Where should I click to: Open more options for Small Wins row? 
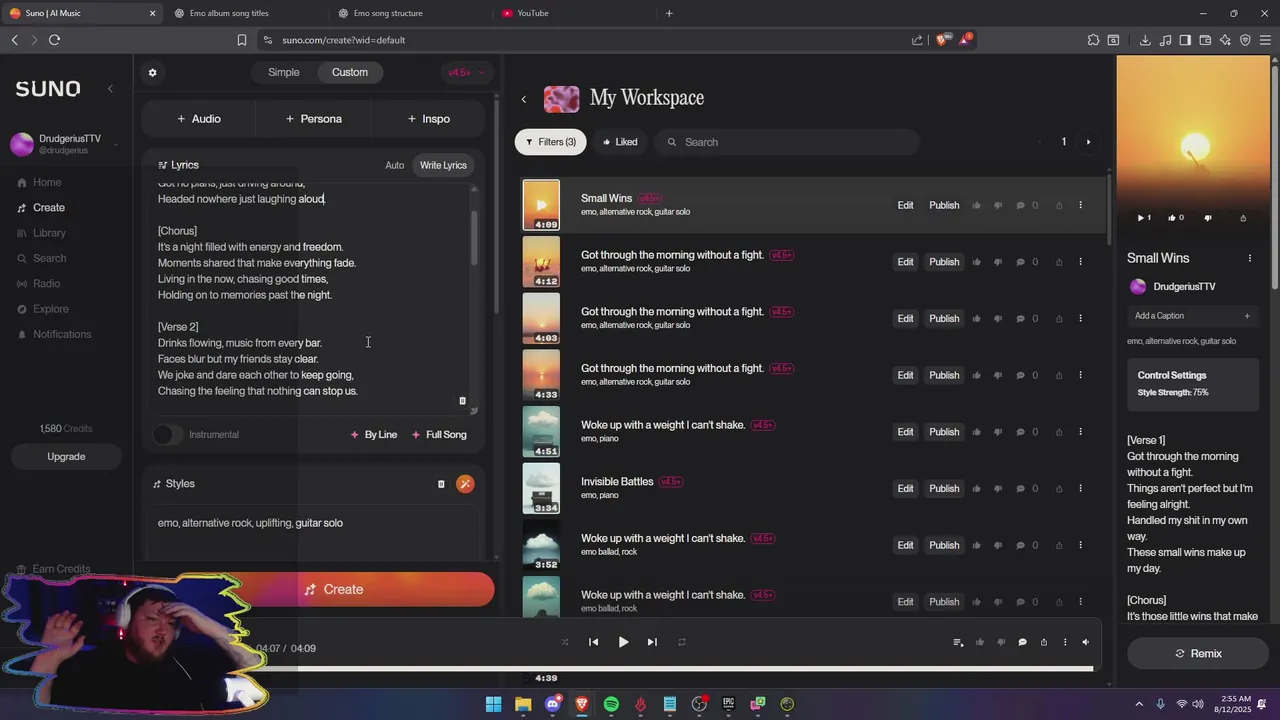[1080, 205]
